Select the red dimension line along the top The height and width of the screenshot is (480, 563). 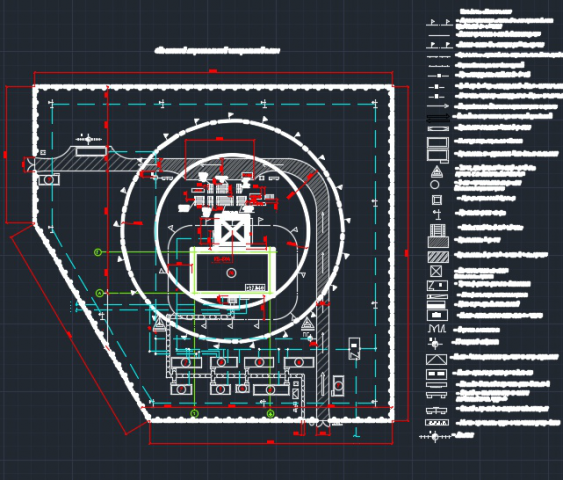pyautogui.click(x=213, y=73)
